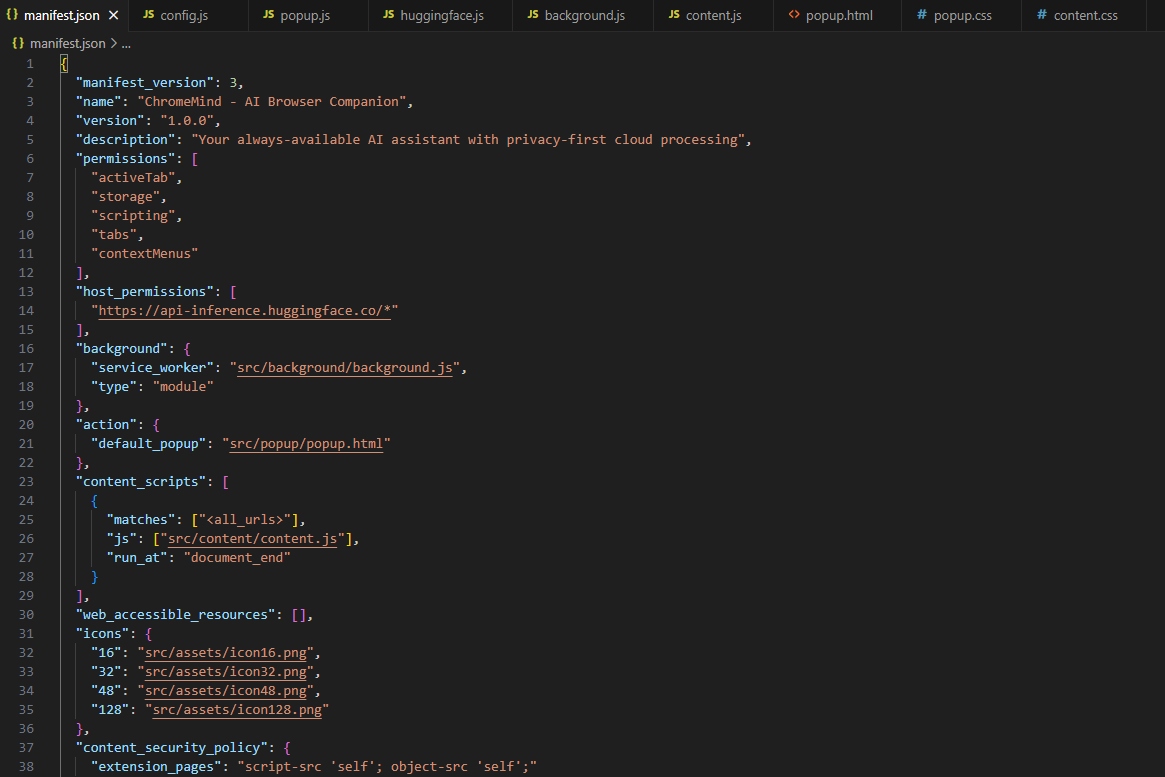The width and height of the screenshot is (1165, 777).
Task: Open the src/background/background.js path link
Action: coord(345,368)
